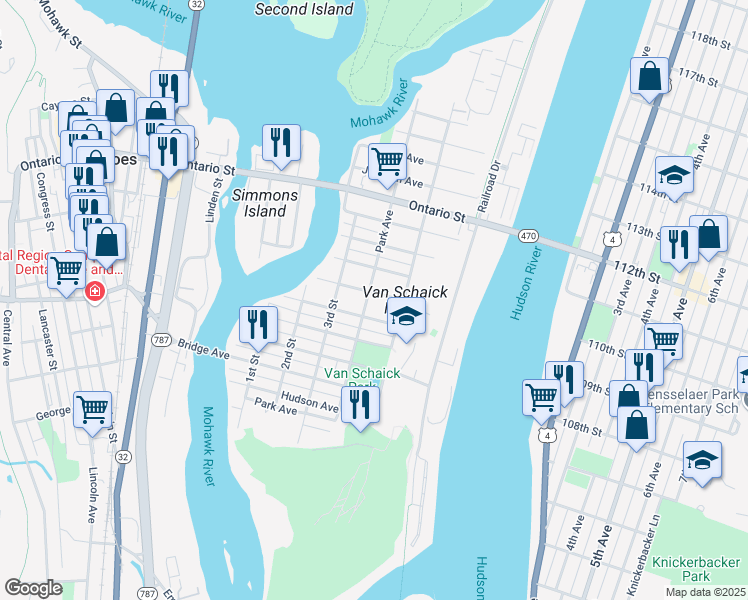Image resolution: width=748 pixels, height=600 pixels.
Task: Click the Google logo
Action: [x=33, y=589]
